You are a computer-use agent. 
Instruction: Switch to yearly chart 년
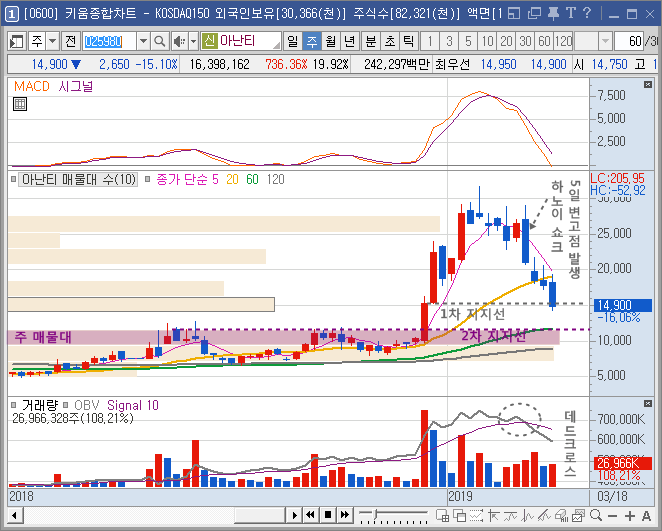350,41
